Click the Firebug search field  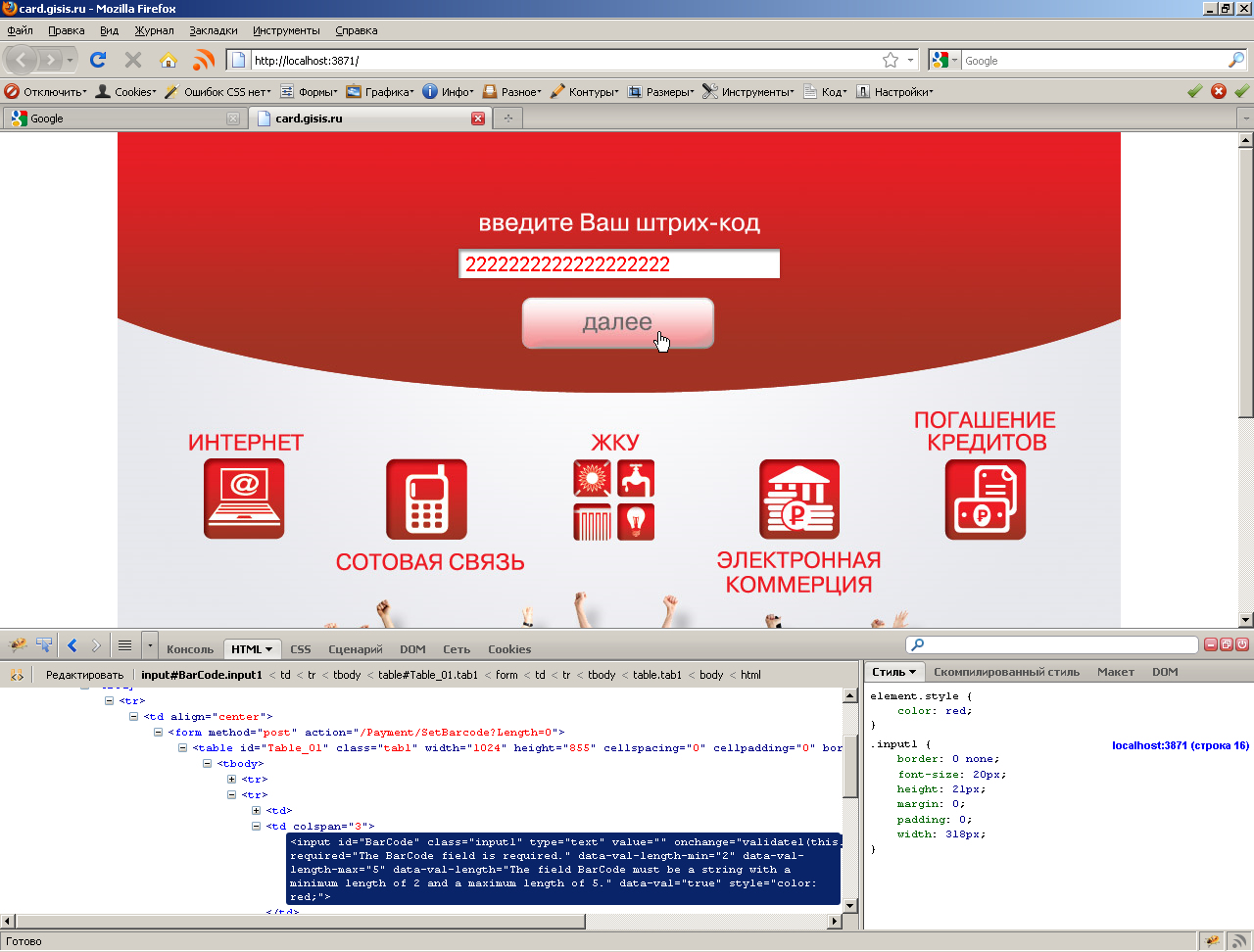click(x=1052, y=644)
